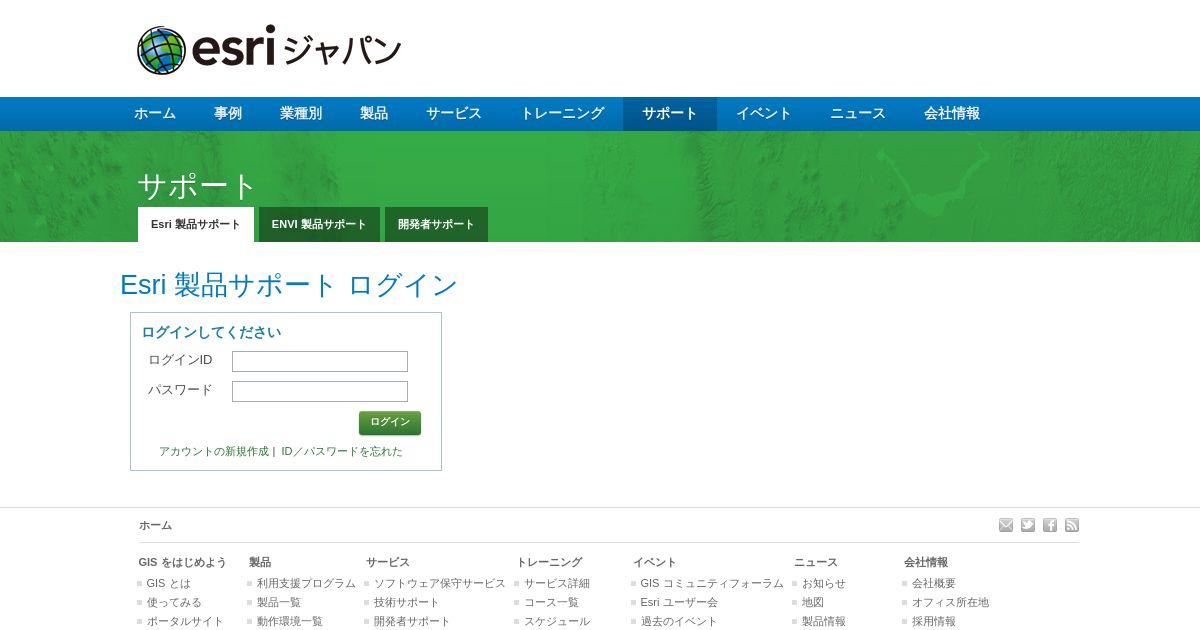
Task: Open the footer お知らせ link
Action: [824, 583]
